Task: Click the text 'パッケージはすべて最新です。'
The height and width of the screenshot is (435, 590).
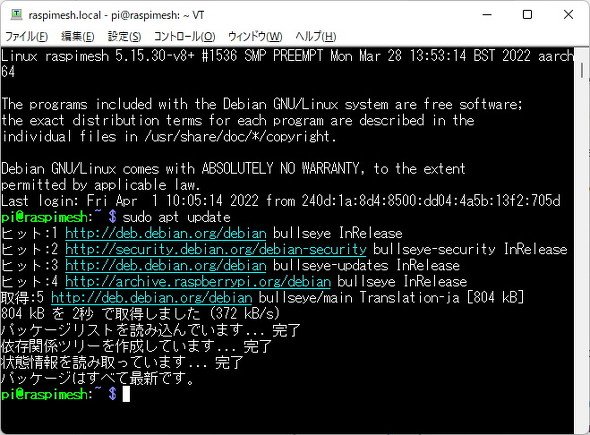Action: (97, 378)
